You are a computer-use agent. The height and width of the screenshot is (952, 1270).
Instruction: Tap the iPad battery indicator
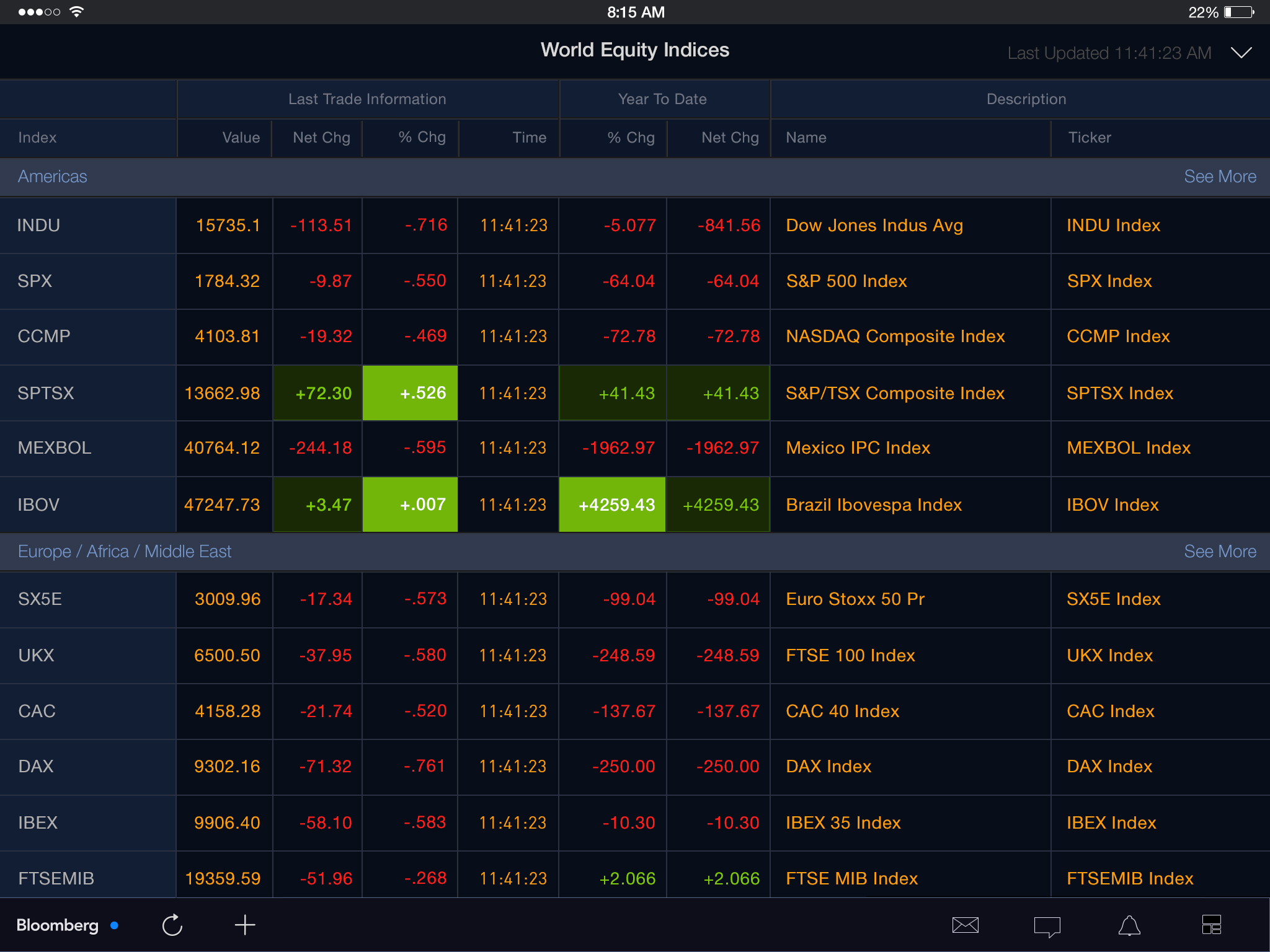click(x=1239, y=12)
